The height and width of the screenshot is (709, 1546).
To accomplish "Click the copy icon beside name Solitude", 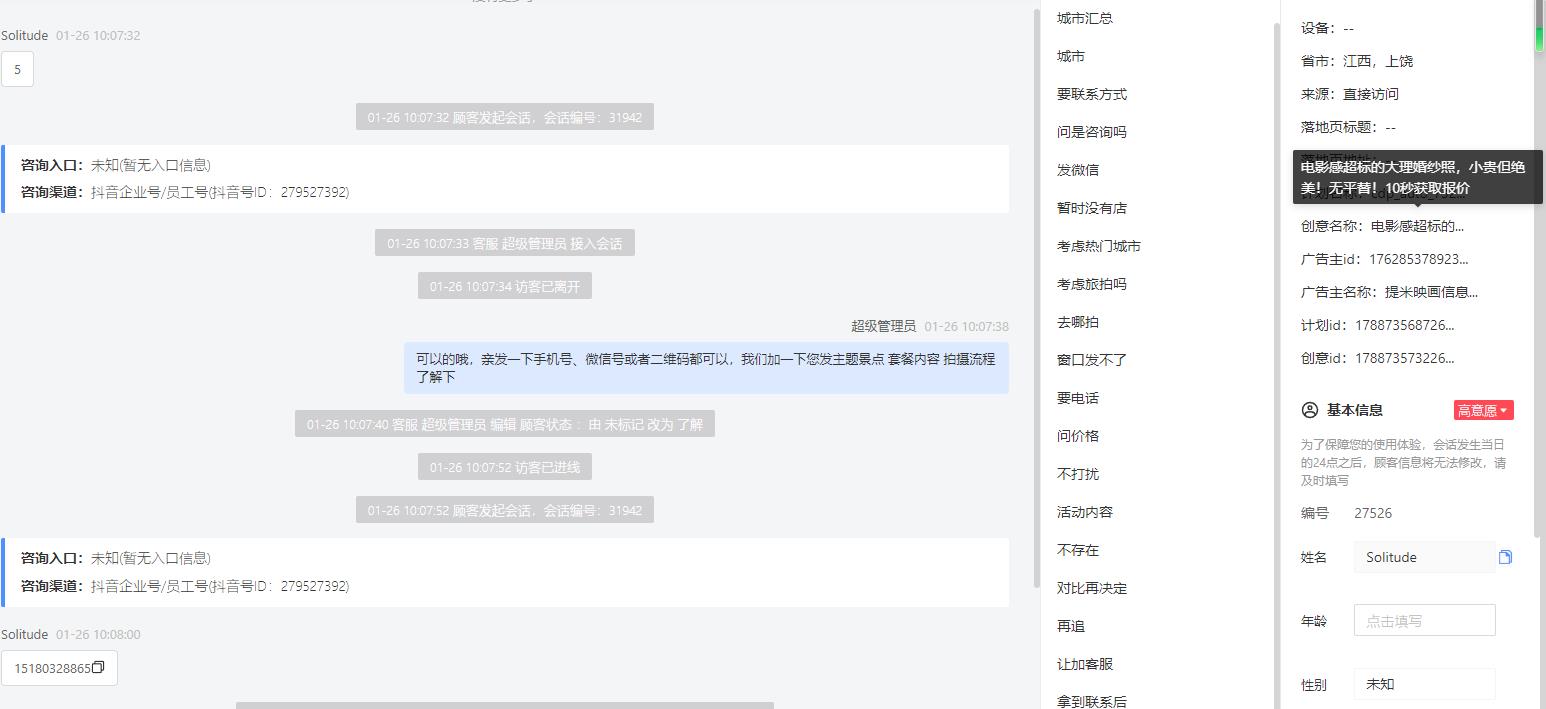I will [x=1505, y=557].
